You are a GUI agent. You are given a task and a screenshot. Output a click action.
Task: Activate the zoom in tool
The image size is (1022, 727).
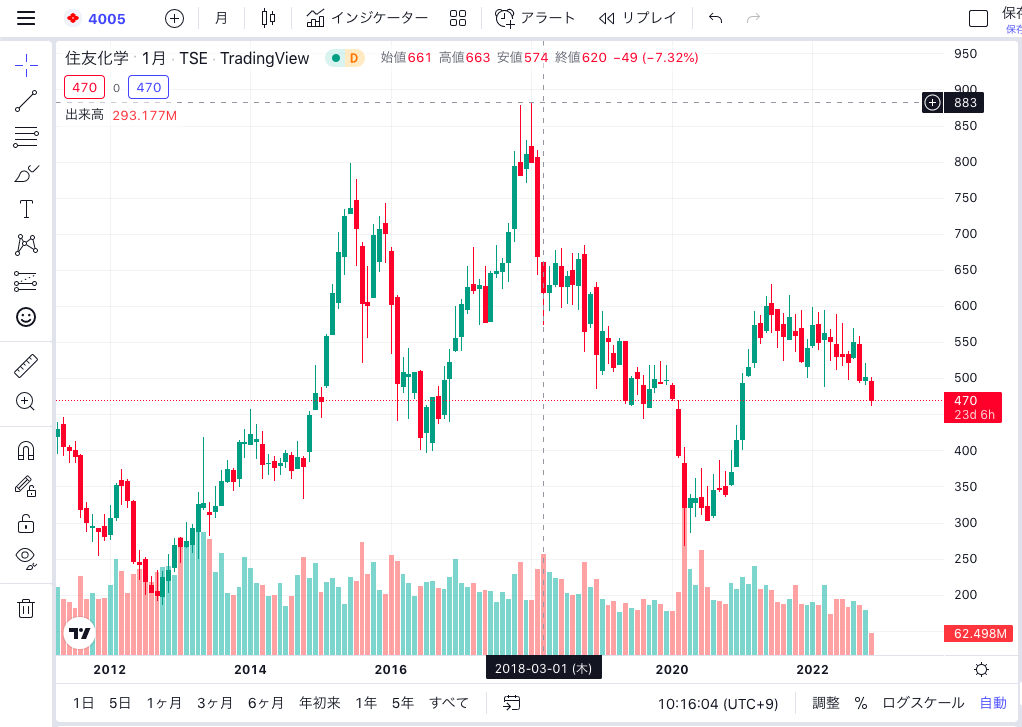coord(26,402)
